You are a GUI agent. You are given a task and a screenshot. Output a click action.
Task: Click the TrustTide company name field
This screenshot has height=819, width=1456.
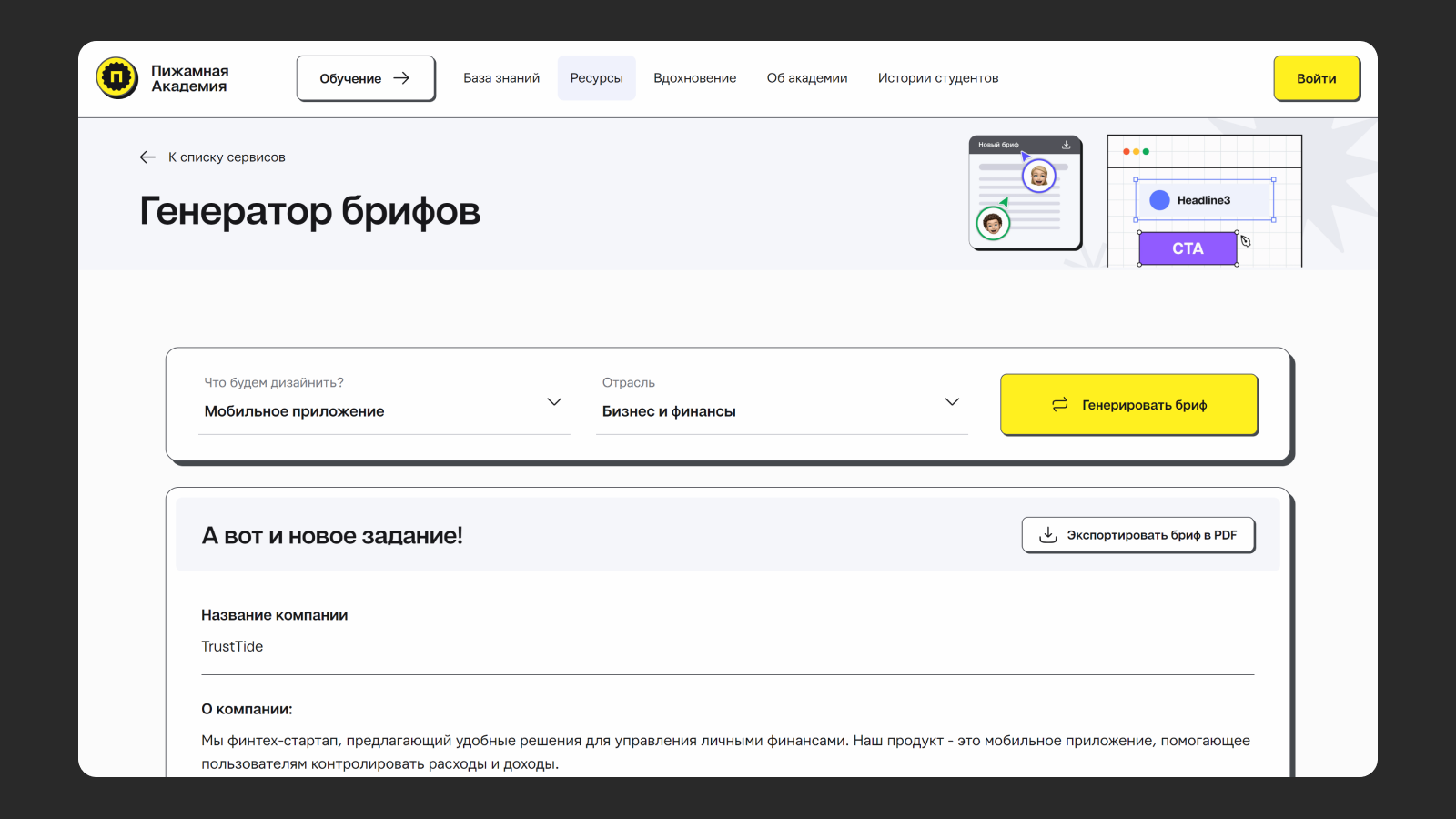[x=232, y=646]
